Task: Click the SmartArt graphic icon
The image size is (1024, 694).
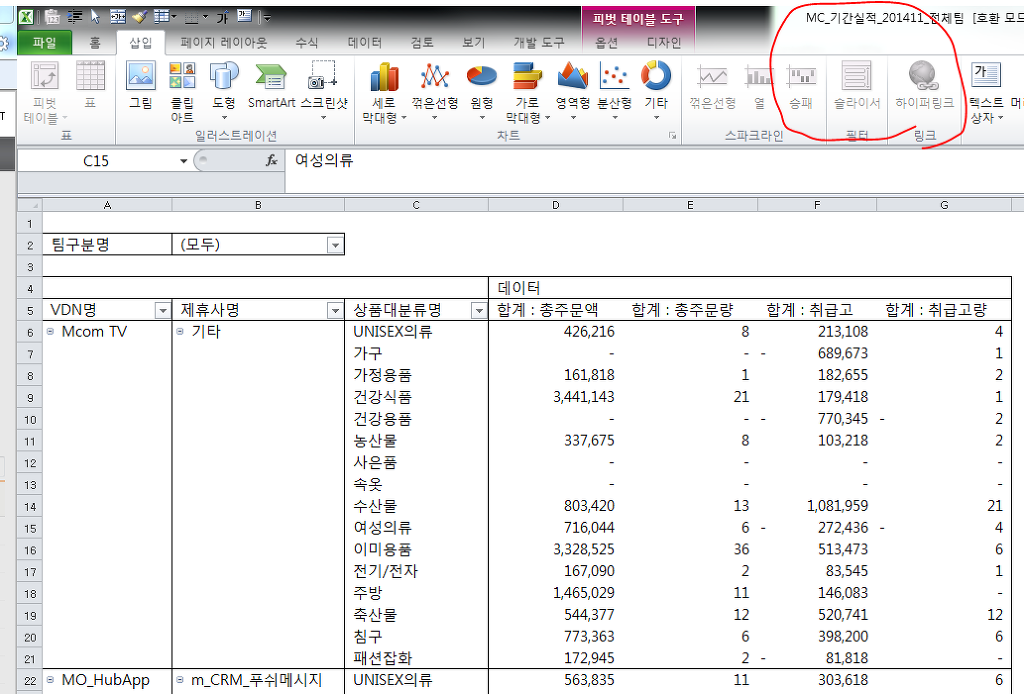Action: point(270,85)
